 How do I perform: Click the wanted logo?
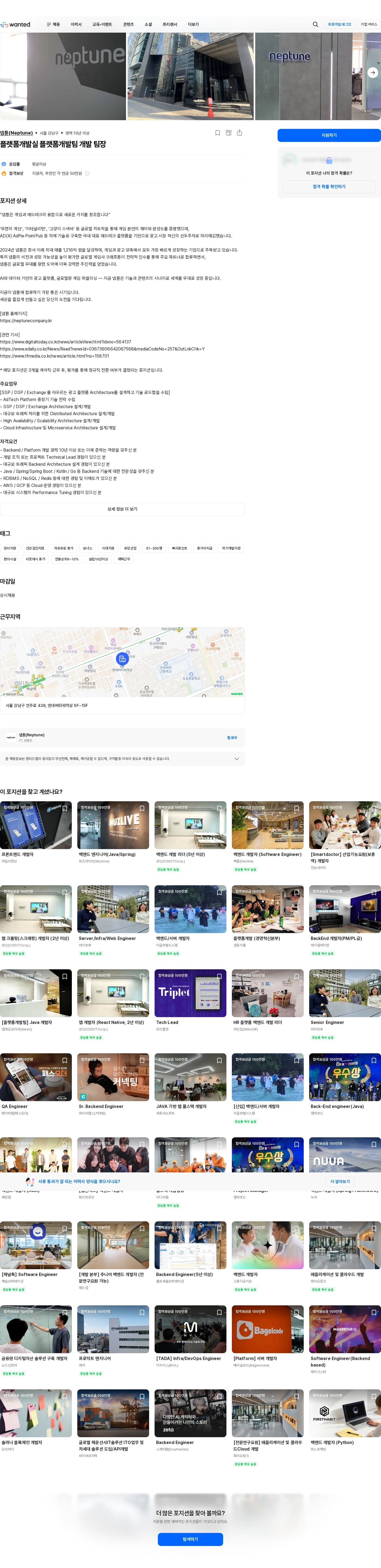tap(15, 24)
